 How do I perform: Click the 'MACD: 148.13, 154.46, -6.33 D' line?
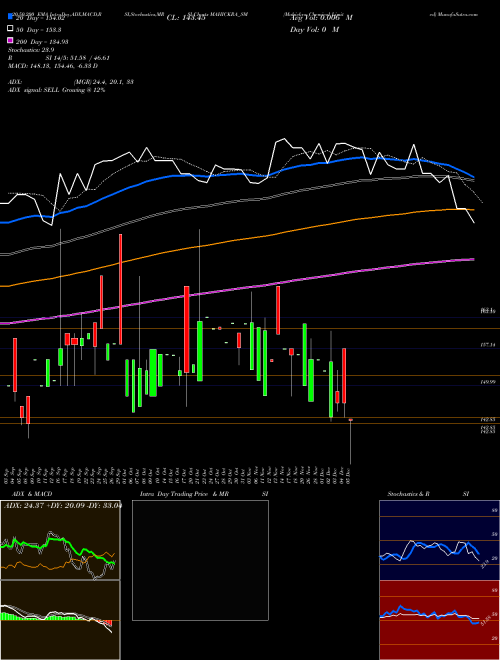click(53, 66)
